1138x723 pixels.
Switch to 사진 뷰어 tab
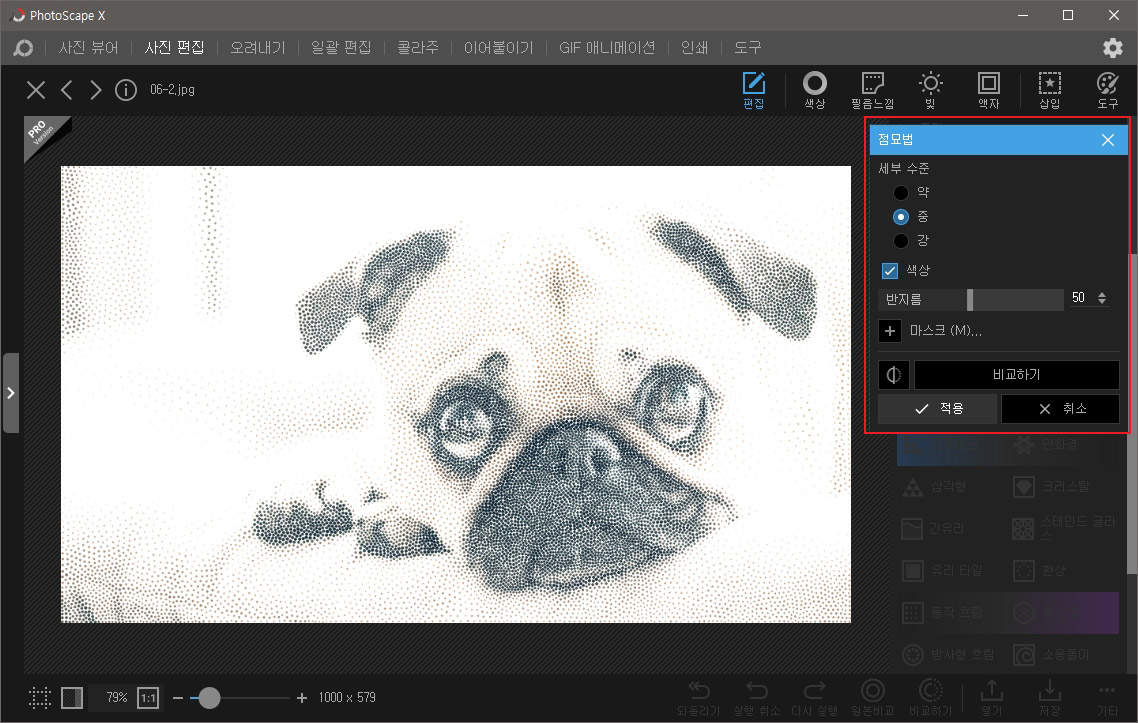[x=89, y=48]
